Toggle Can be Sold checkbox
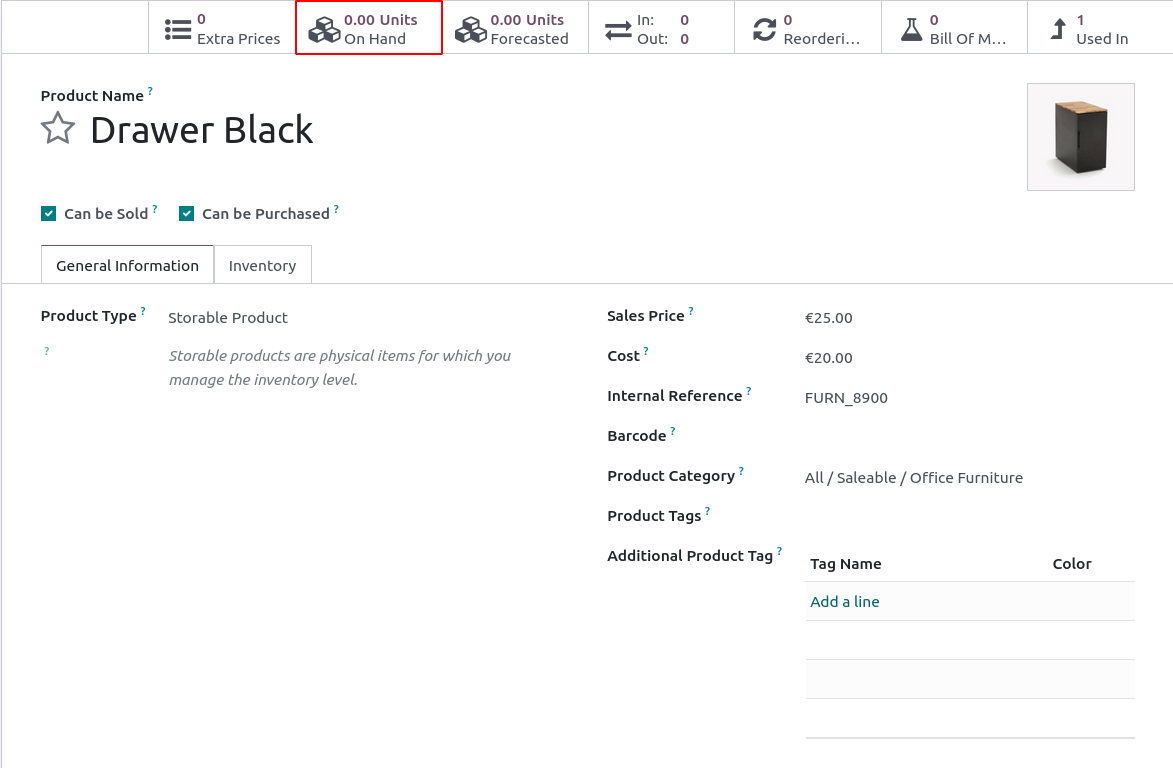The image size is (1173, 768). pos(49,214)
